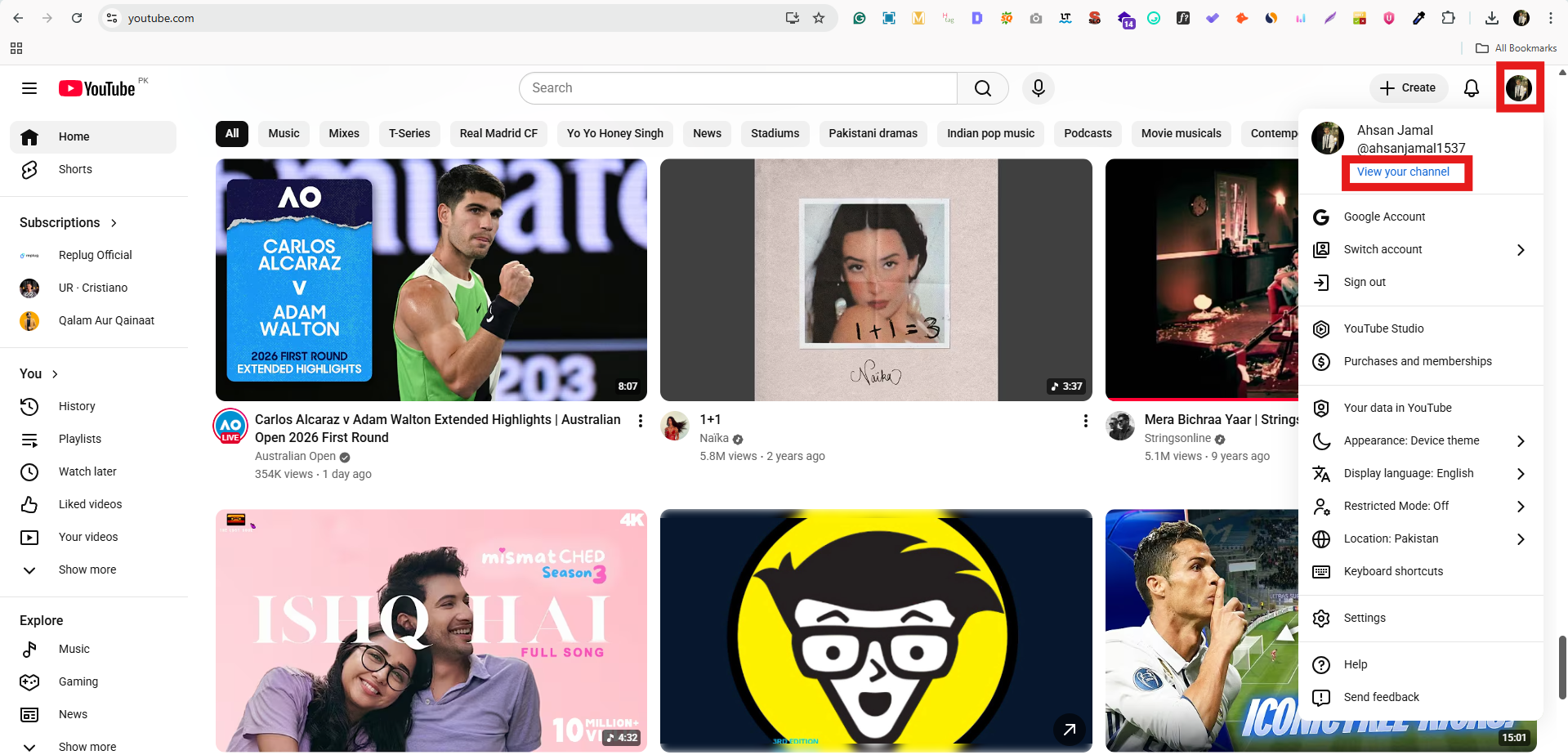
Task: Open the hamburger guide menu
Action: tap(29, 87)
